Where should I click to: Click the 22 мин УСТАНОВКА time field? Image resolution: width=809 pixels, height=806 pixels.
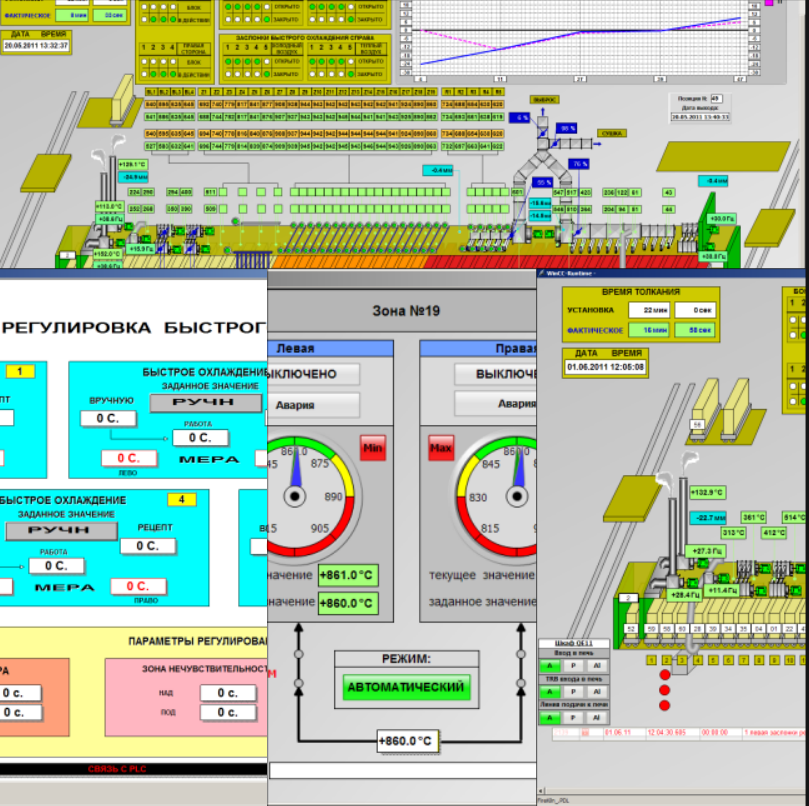click(649, 310)
